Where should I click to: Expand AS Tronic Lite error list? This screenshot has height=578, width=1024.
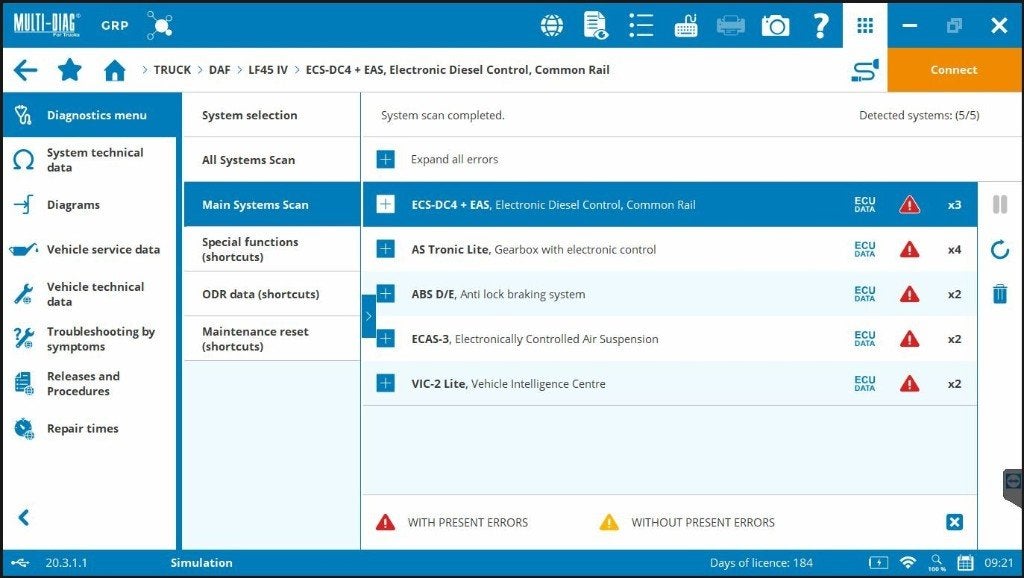coord(385,249)
